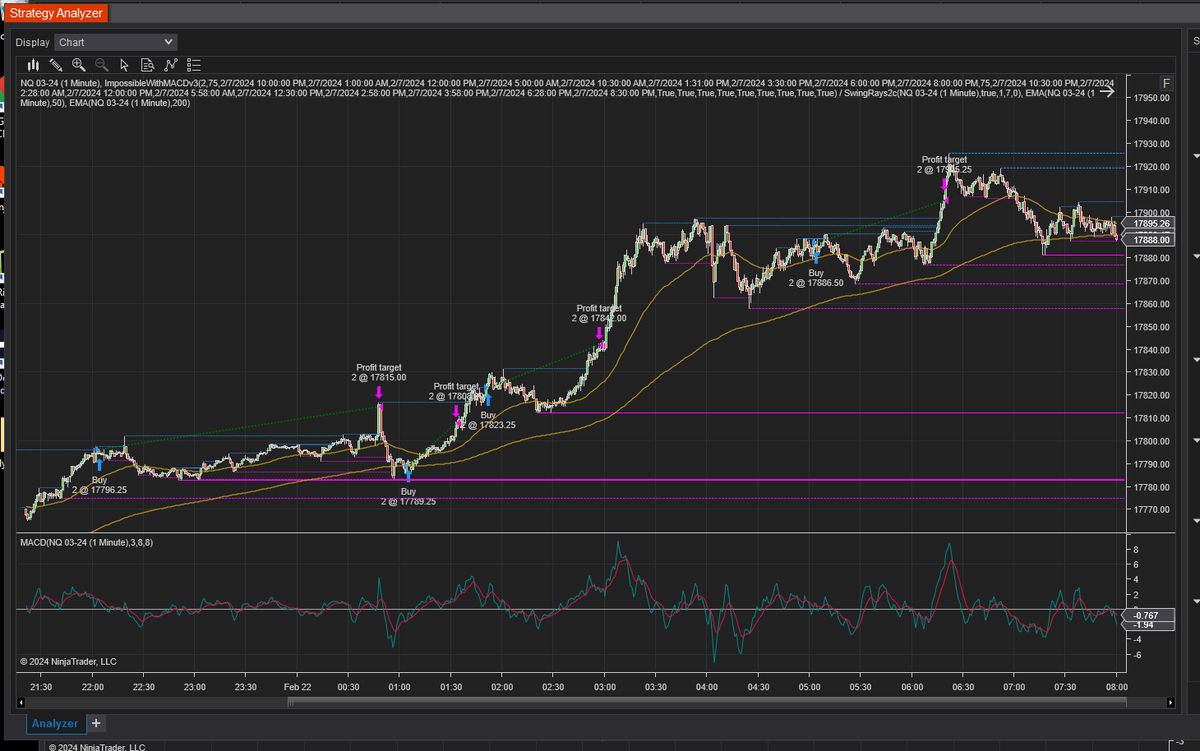Viewport: 1200px width, 751px height.
Task: Add a new tab with plus button
Action: (96, 722)
